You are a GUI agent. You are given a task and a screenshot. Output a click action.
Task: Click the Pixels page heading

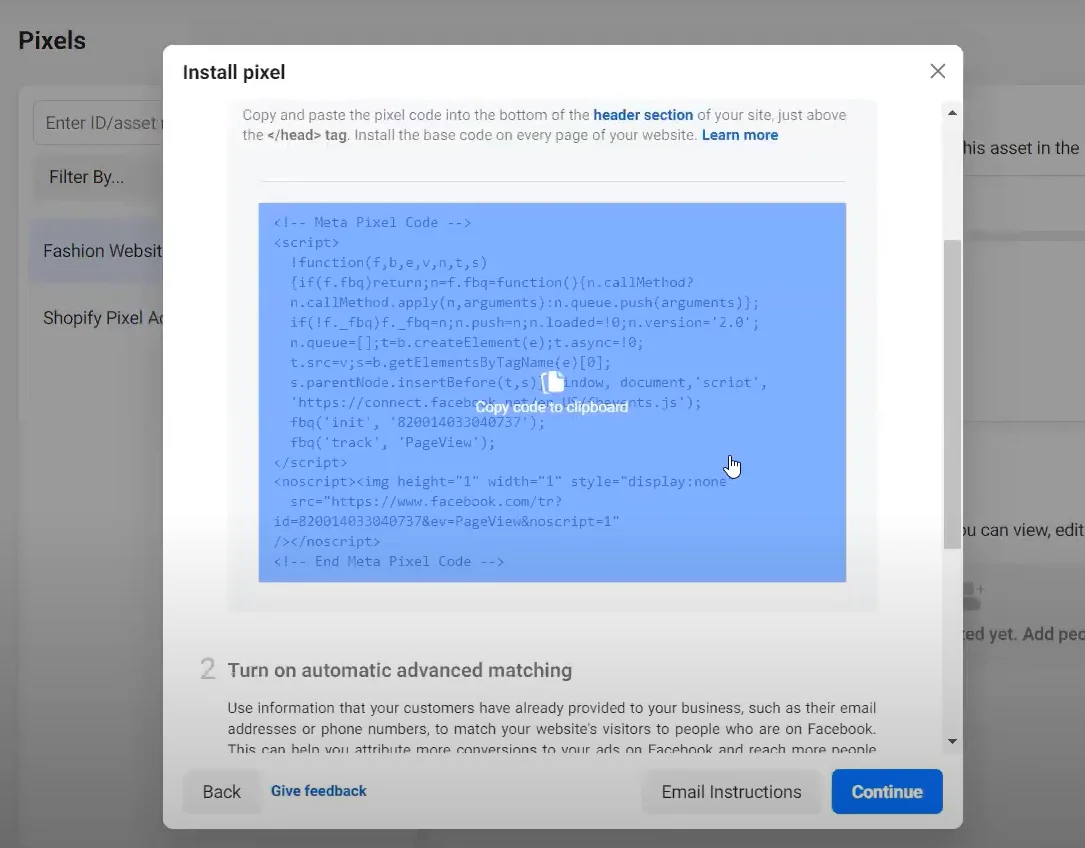52,41
